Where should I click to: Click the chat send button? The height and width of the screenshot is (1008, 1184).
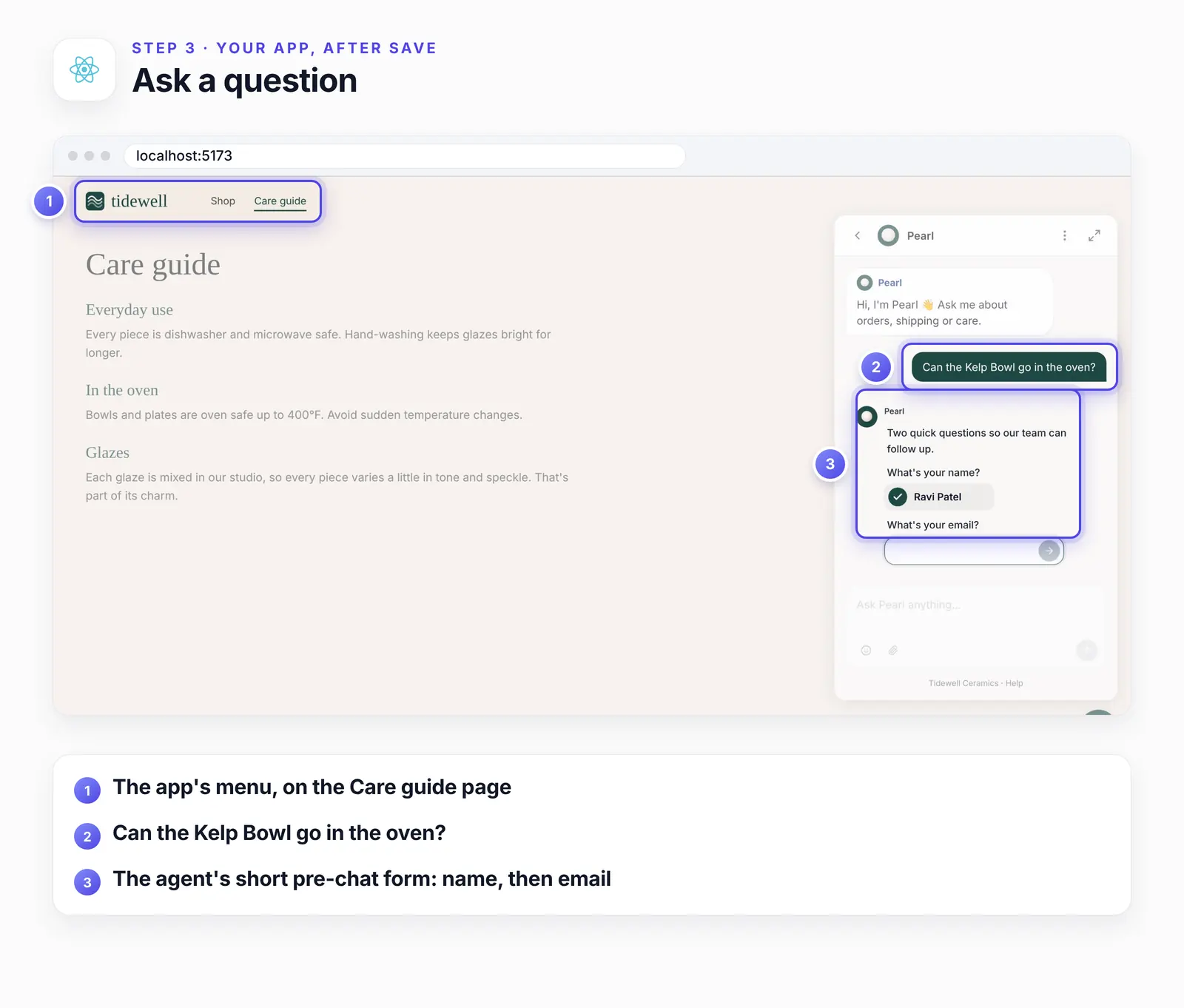1086,651
